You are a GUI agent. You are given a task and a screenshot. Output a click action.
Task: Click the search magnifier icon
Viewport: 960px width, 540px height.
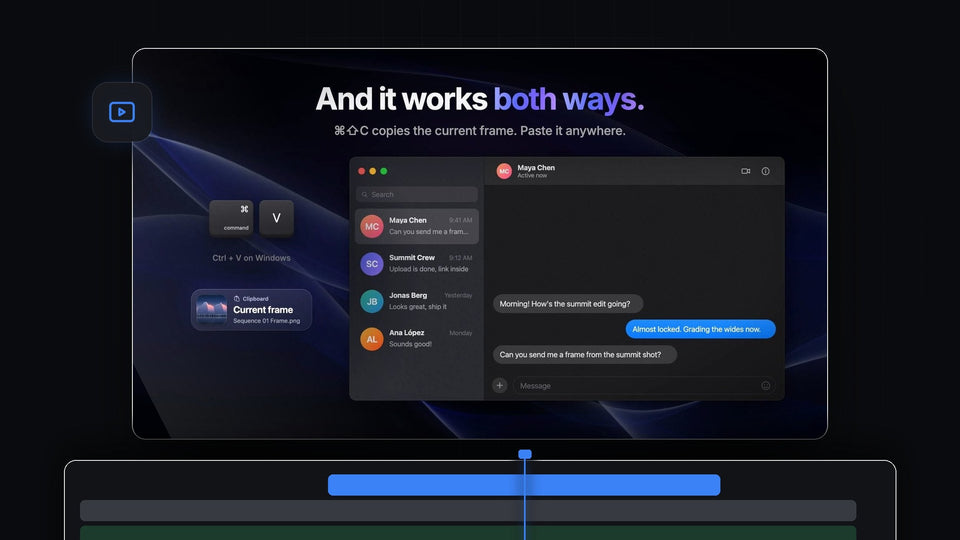tap(365, 195)
